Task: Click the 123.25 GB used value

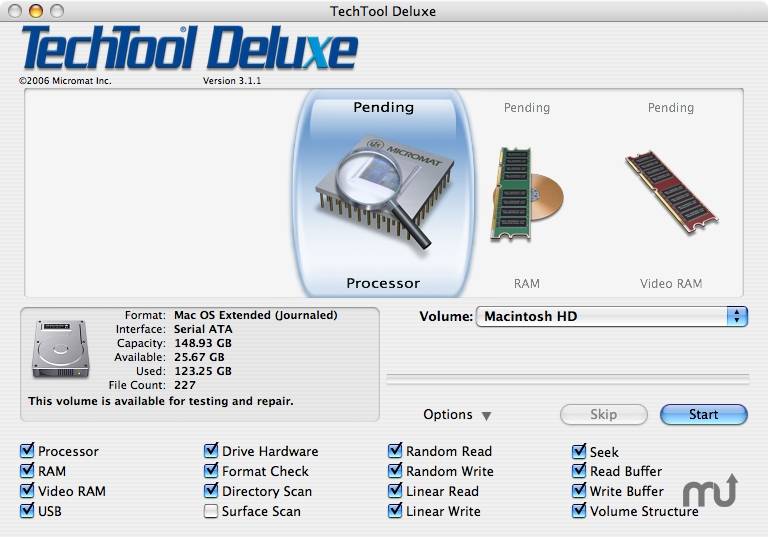Action: 203,371
